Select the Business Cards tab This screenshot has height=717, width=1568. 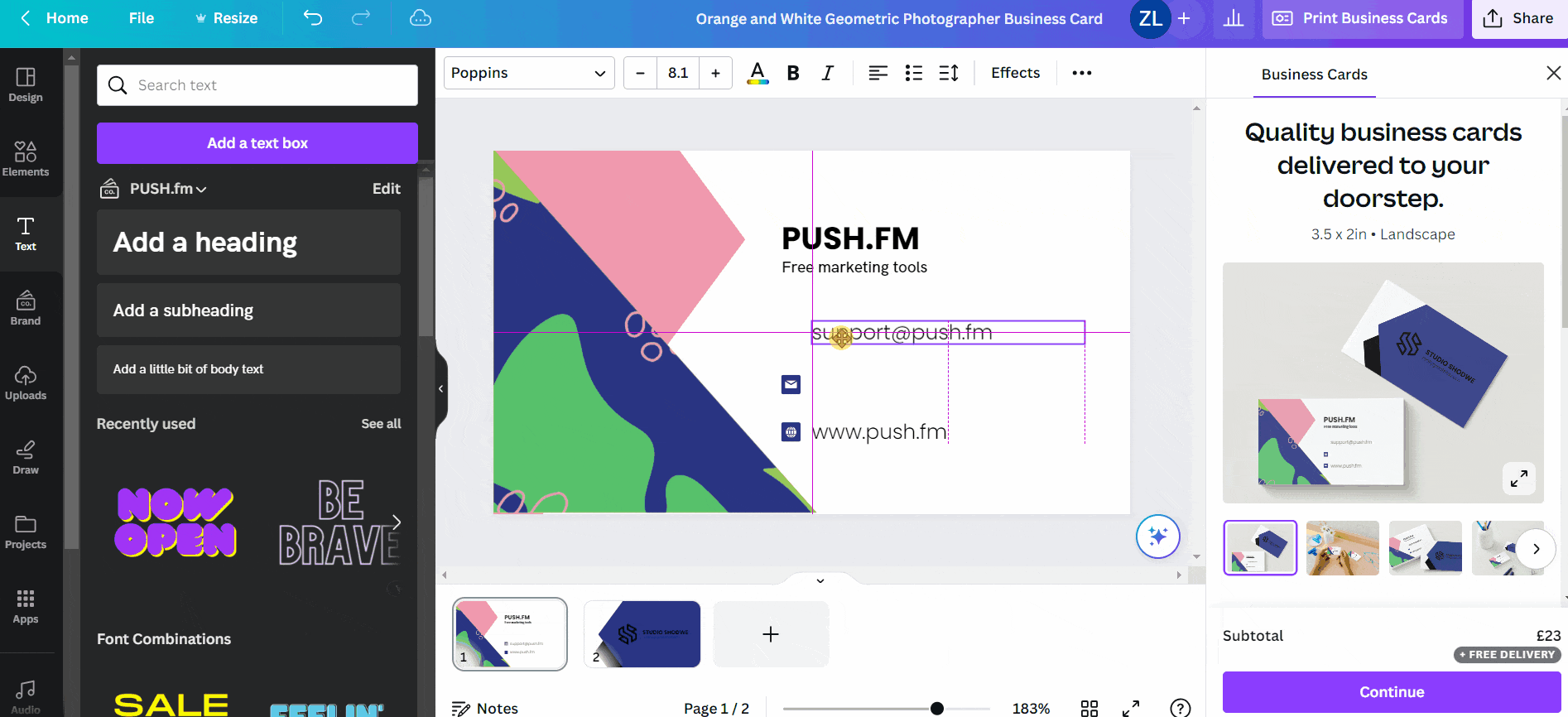tap(1314, 75)
